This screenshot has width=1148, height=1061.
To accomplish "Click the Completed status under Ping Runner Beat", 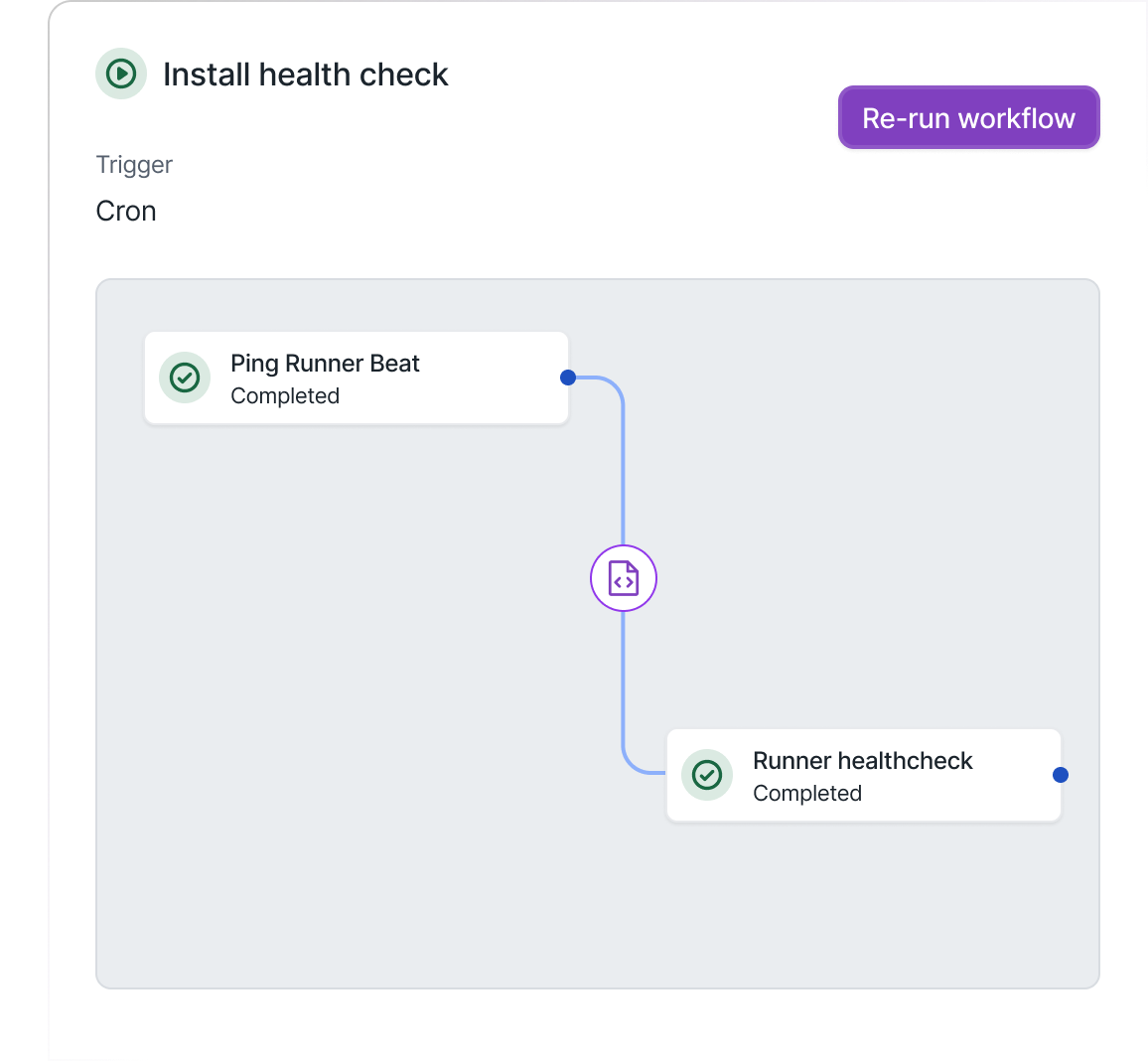I will click(285, 395).
